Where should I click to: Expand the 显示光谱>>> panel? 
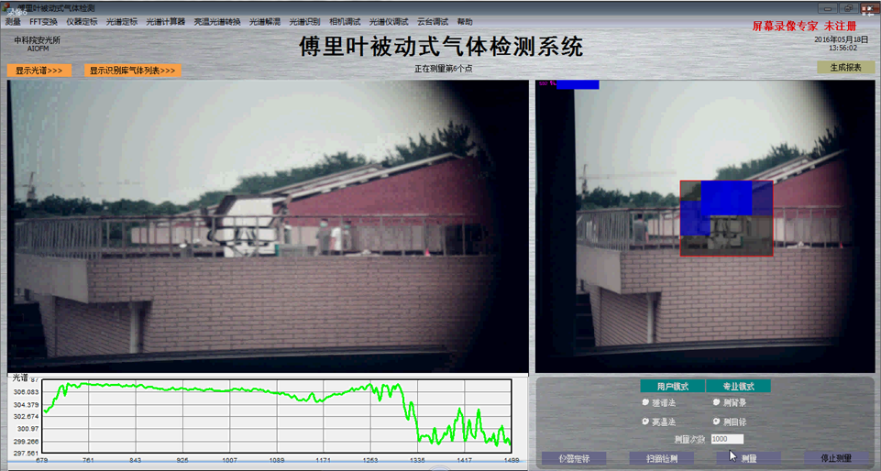tap(40, 71)
